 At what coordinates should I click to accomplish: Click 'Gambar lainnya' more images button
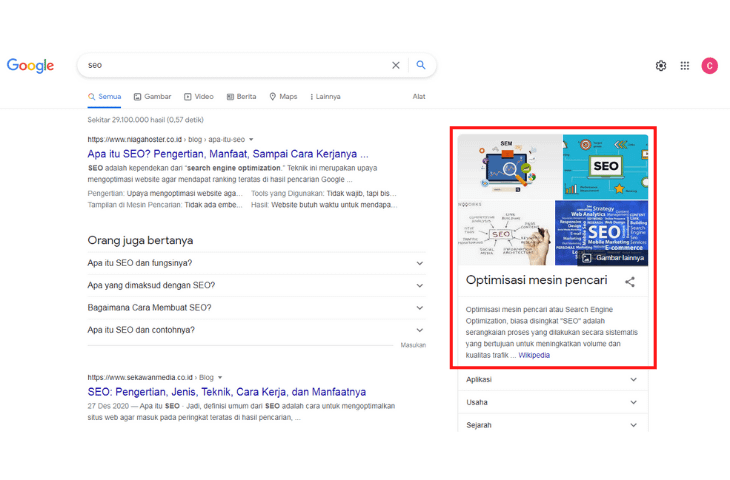pos(614,258)
